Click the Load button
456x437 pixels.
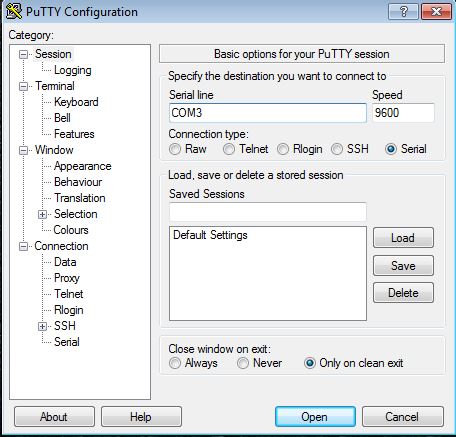[403, 238]
